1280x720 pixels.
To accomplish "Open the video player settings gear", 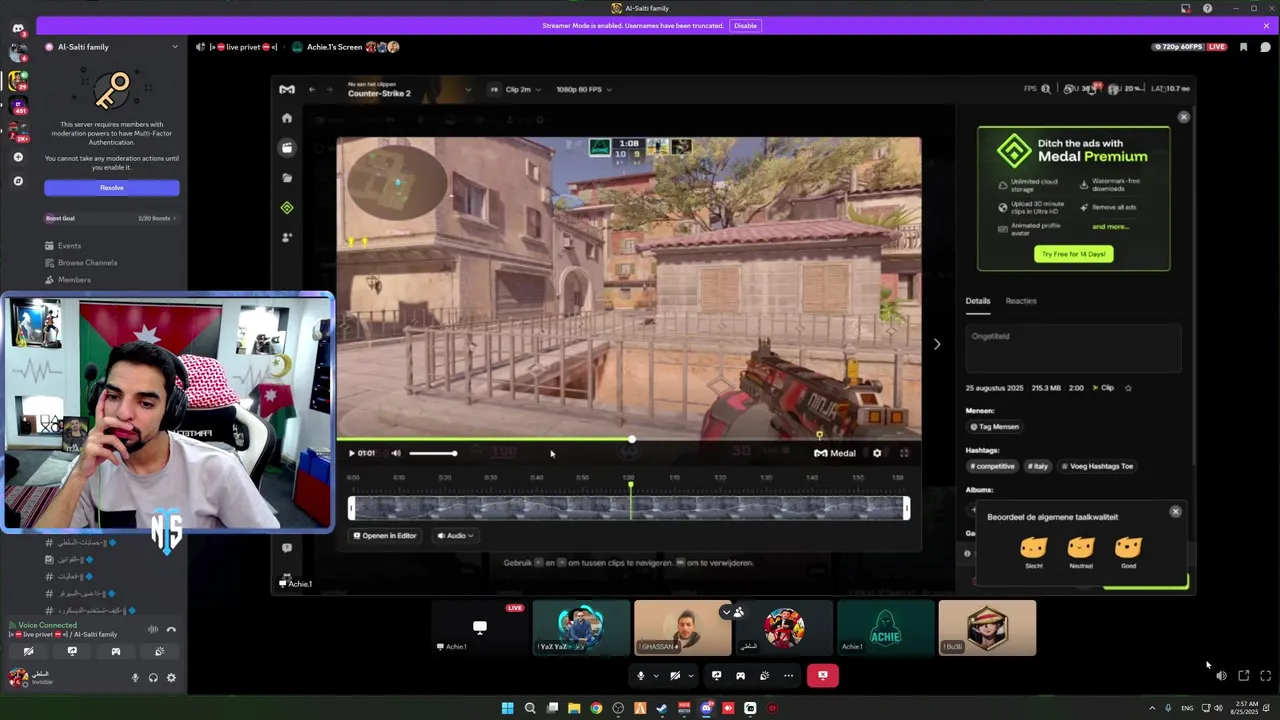I will coord(877,453).
